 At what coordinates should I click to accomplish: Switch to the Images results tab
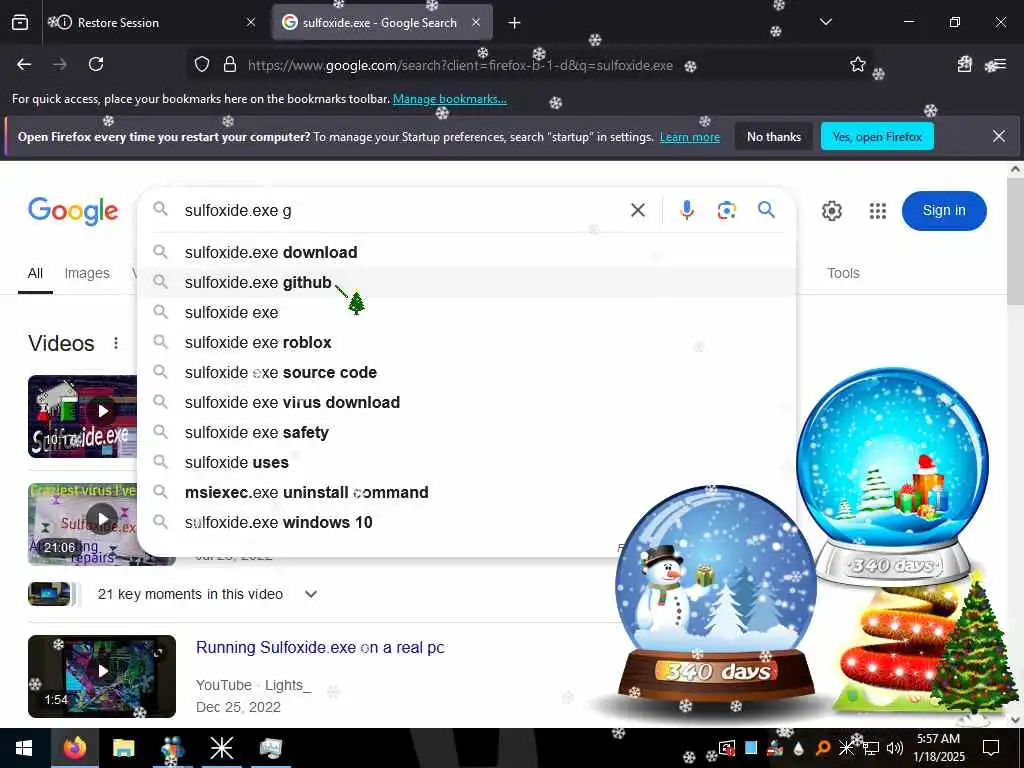(87, 274)
